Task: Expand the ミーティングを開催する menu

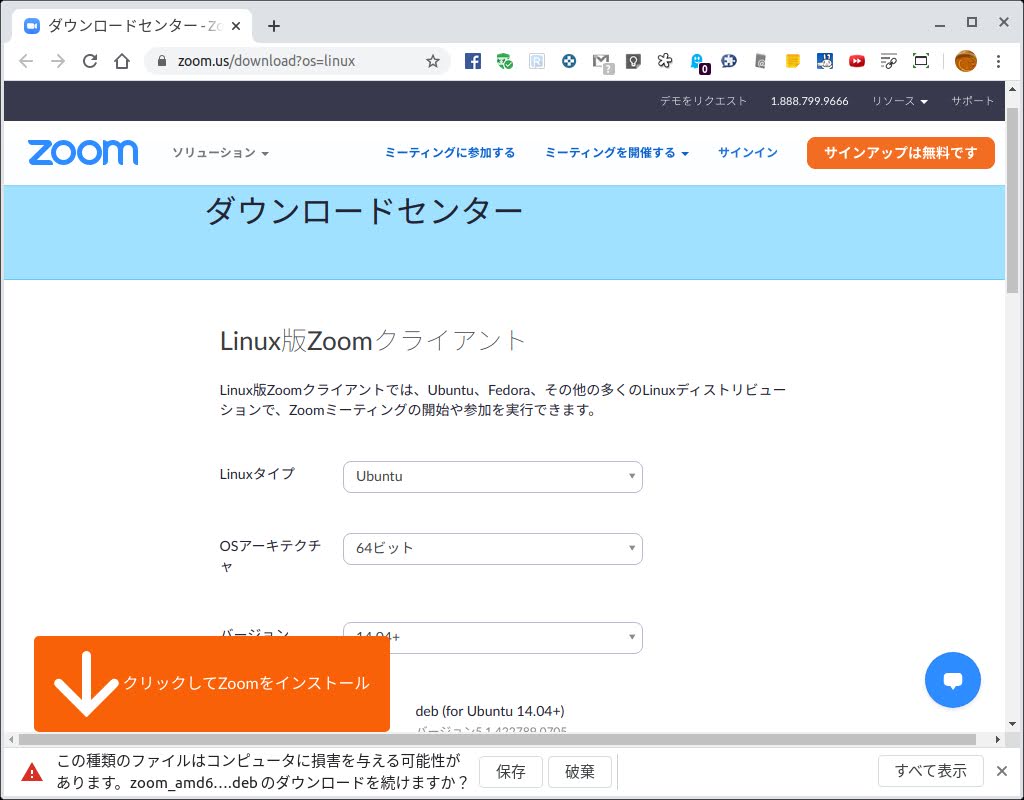Action: pyautogui.click(x=616, y=153)
